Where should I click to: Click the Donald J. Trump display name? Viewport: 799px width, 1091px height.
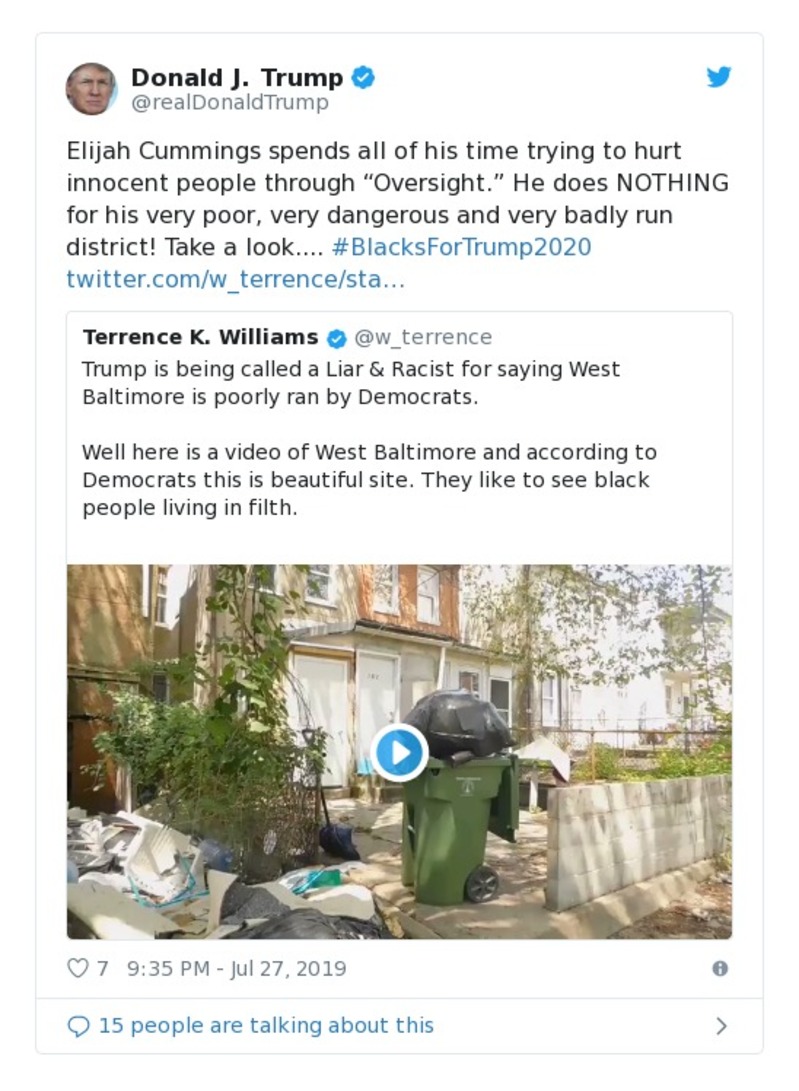click(x=237, y=78)
